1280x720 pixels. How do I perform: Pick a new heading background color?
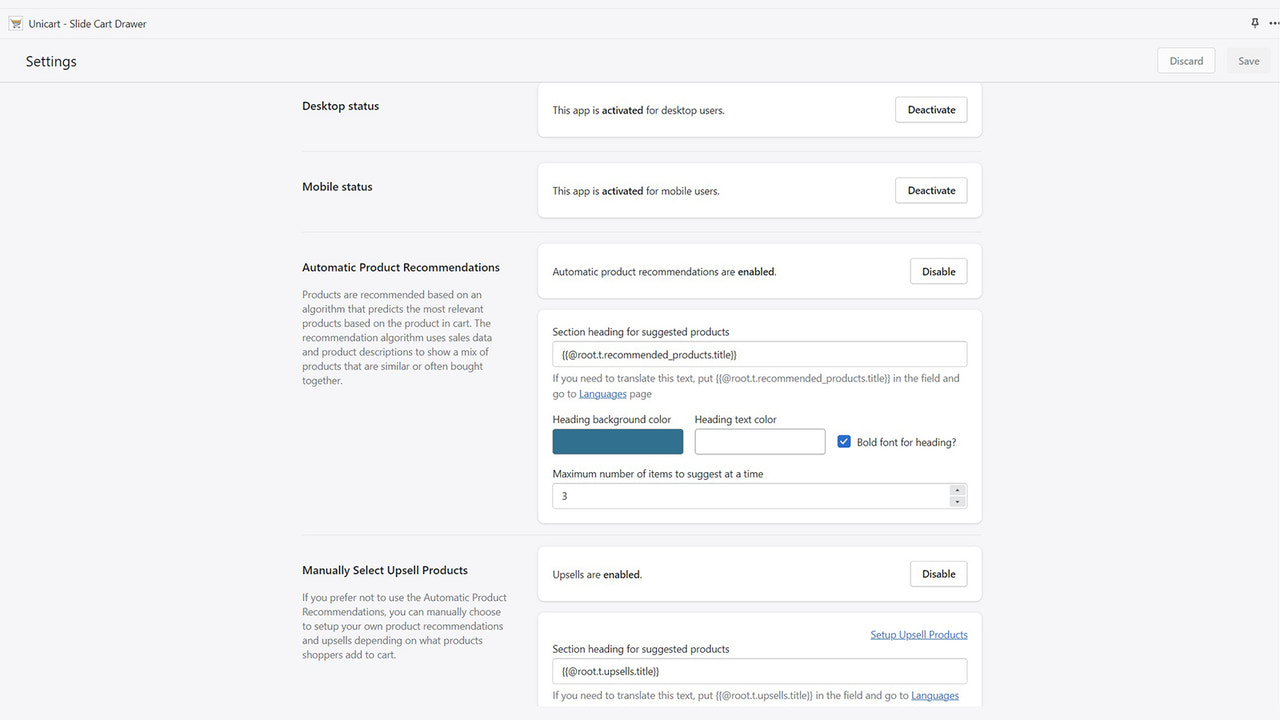click(617, 441)
